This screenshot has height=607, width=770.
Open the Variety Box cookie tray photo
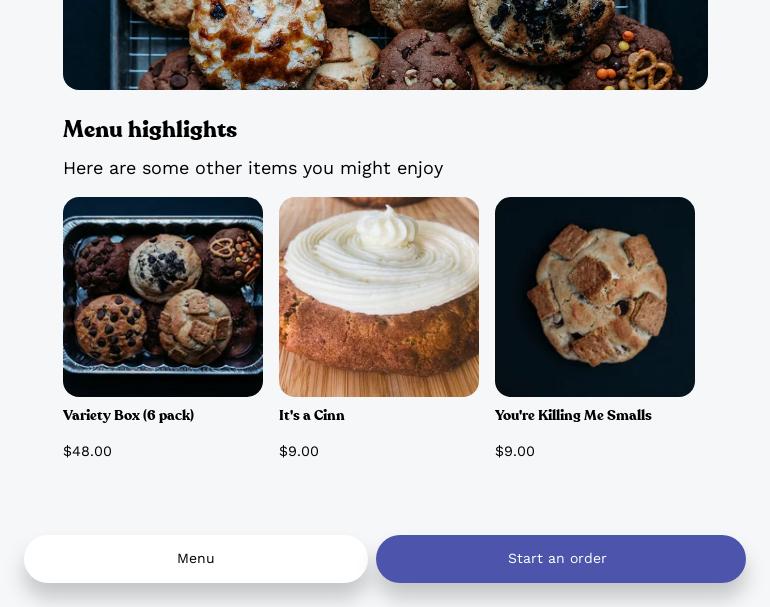163,297
